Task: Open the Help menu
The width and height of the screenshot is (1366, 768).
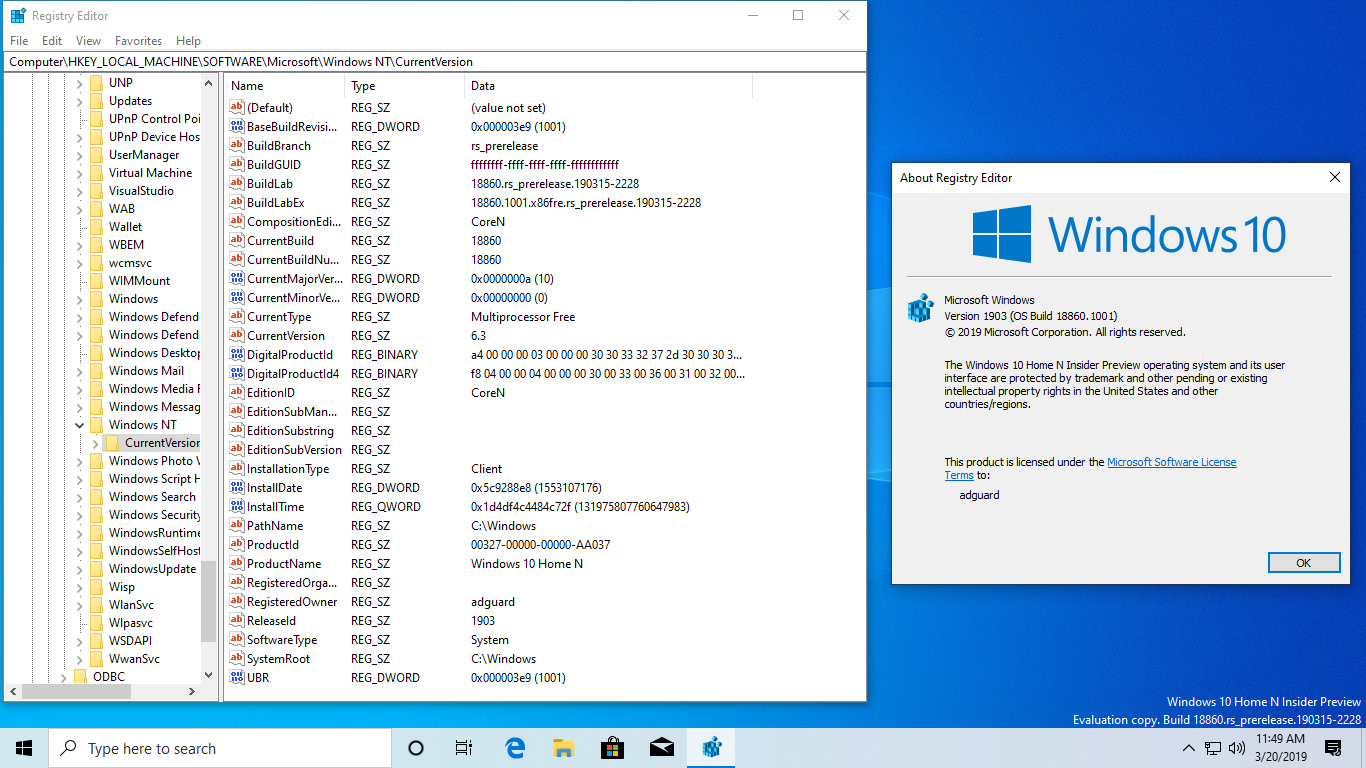Action: [x=188, y=41]
